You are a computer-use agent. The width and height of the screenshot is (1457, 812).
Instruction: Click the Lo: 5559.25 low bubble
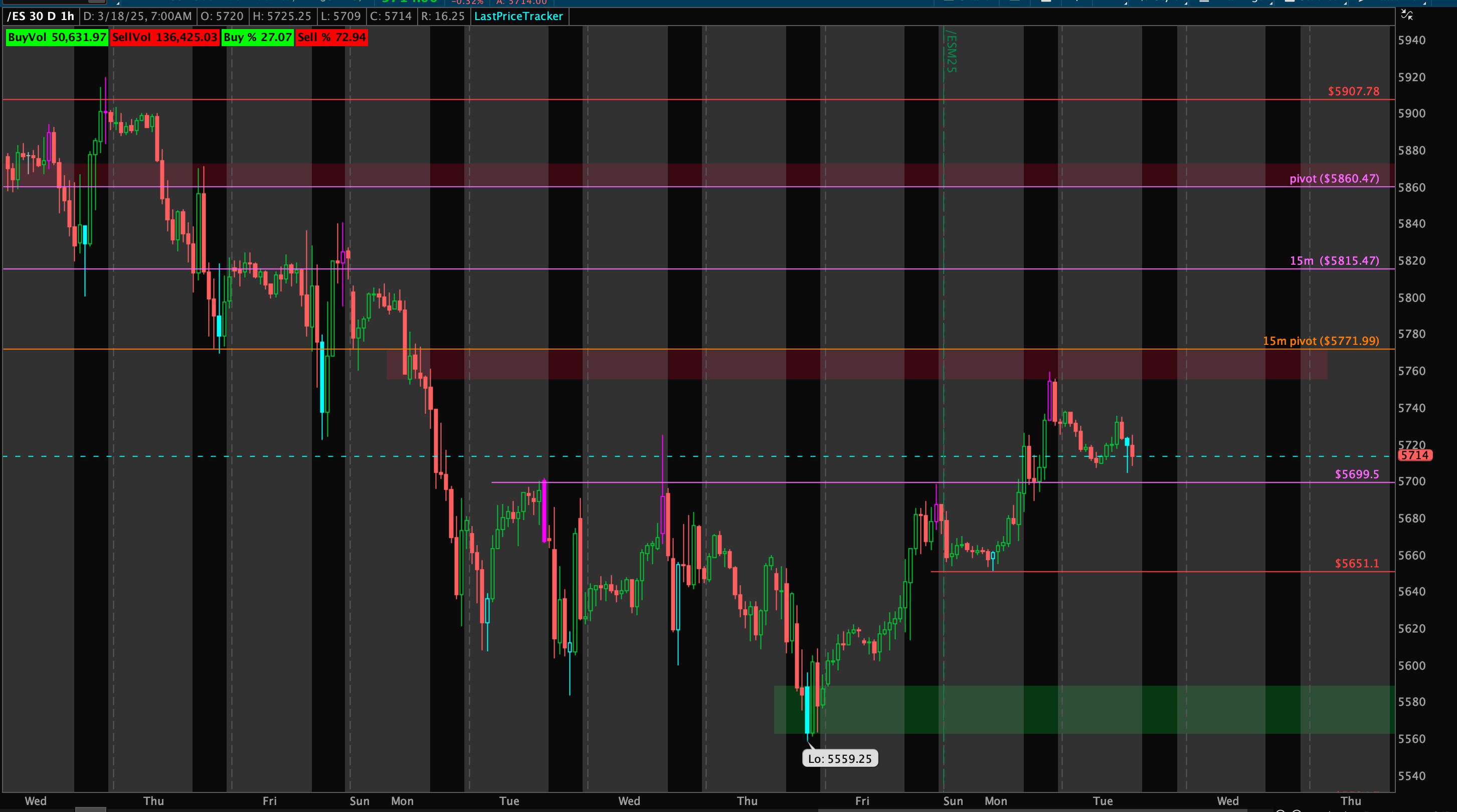(839, 758)
